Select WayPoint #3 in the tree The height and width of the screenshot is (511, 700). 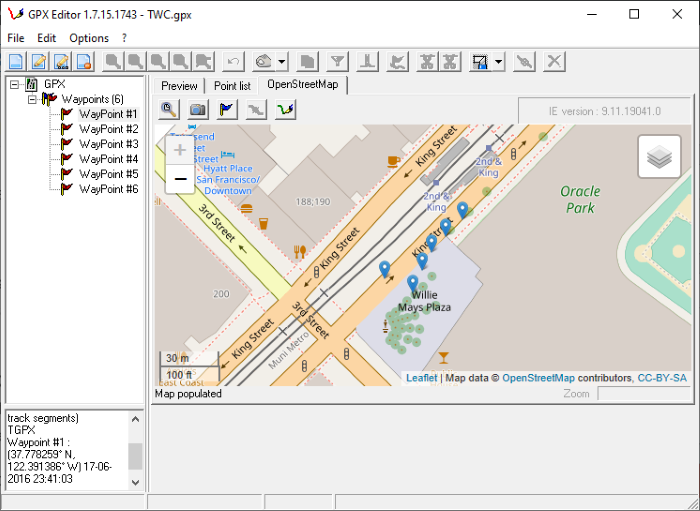point(108,144)
